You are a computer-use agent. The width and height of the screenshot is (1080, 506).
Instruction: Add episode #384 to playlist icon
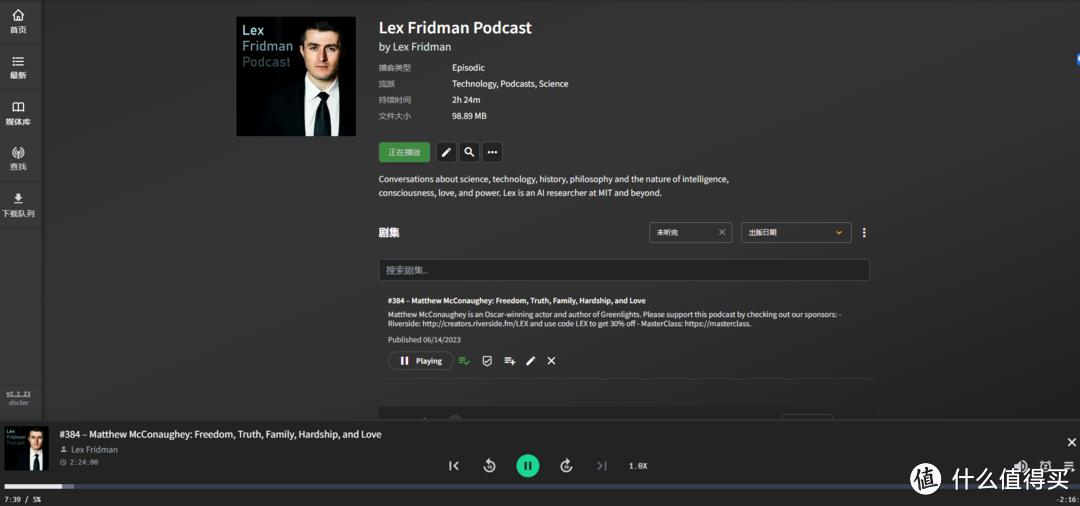[x=509, y=361]
